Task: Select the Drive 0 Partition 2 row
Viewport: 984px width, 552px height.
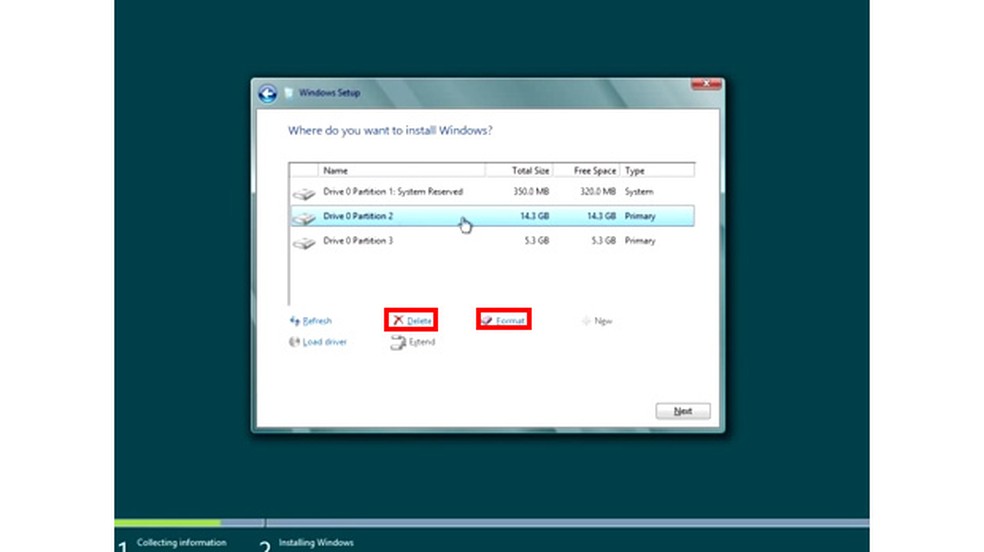Action: click(x=492, y=216)
